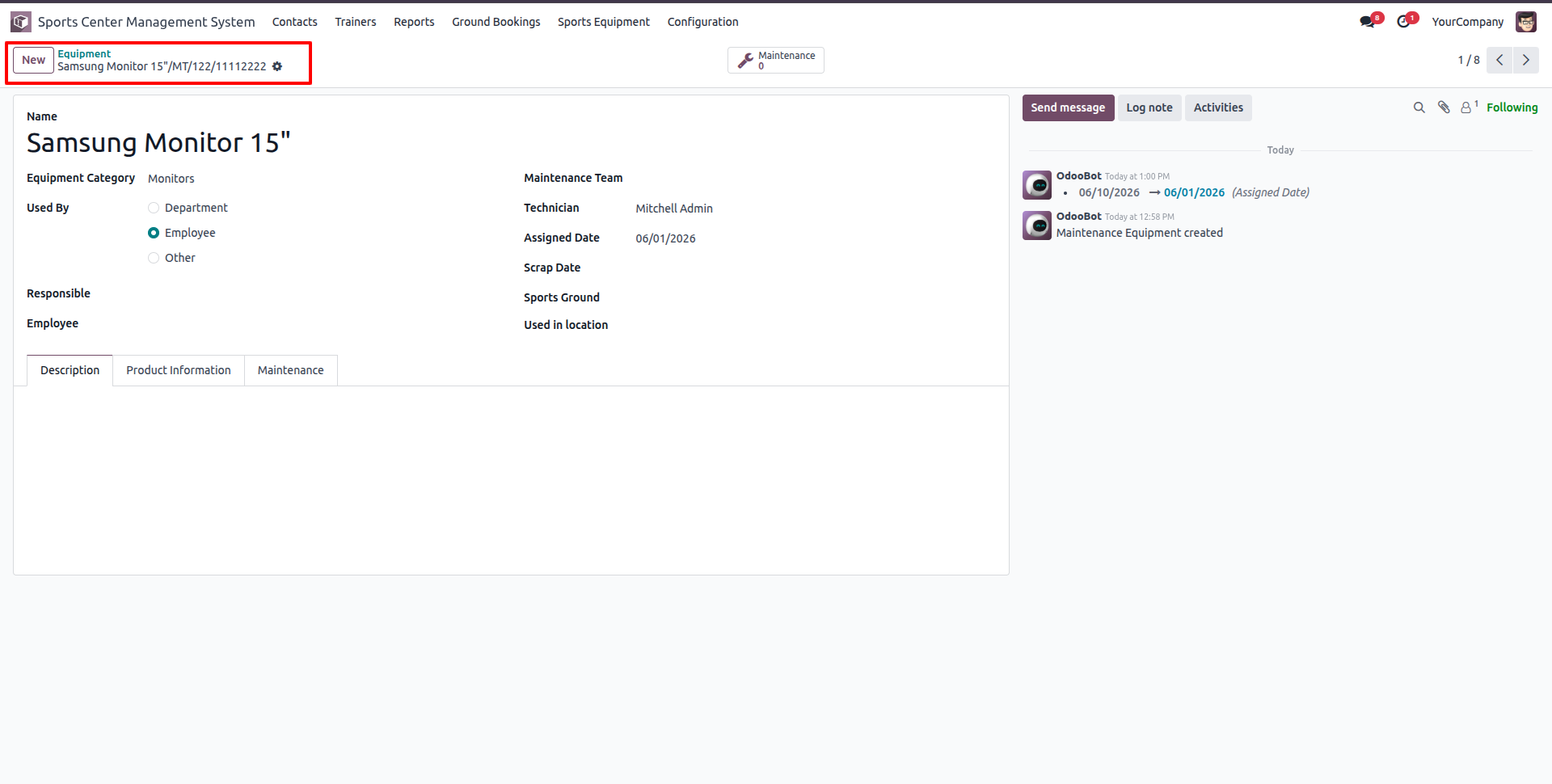The width and height of the screenshot is (1552, 784).
Task: Search messages with magnifier icon in chatter
Action: pos(1419,107)
